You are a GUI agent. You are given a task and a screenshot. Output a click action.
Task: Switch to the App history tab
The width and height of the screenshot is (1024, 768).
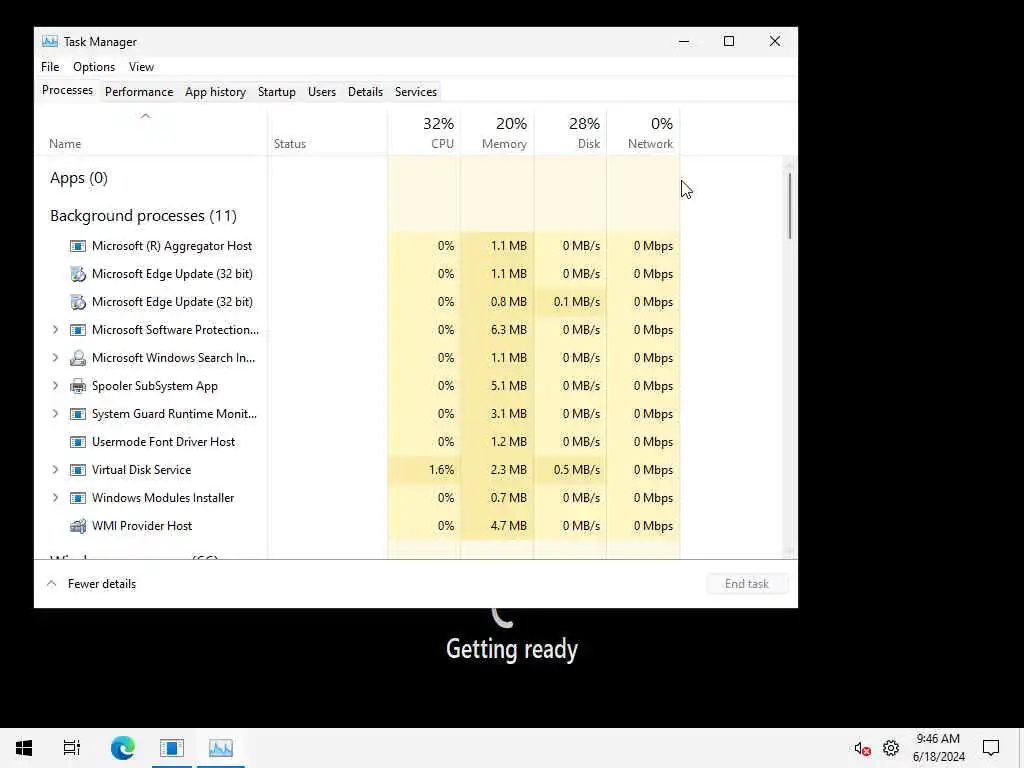coord(216,92)
